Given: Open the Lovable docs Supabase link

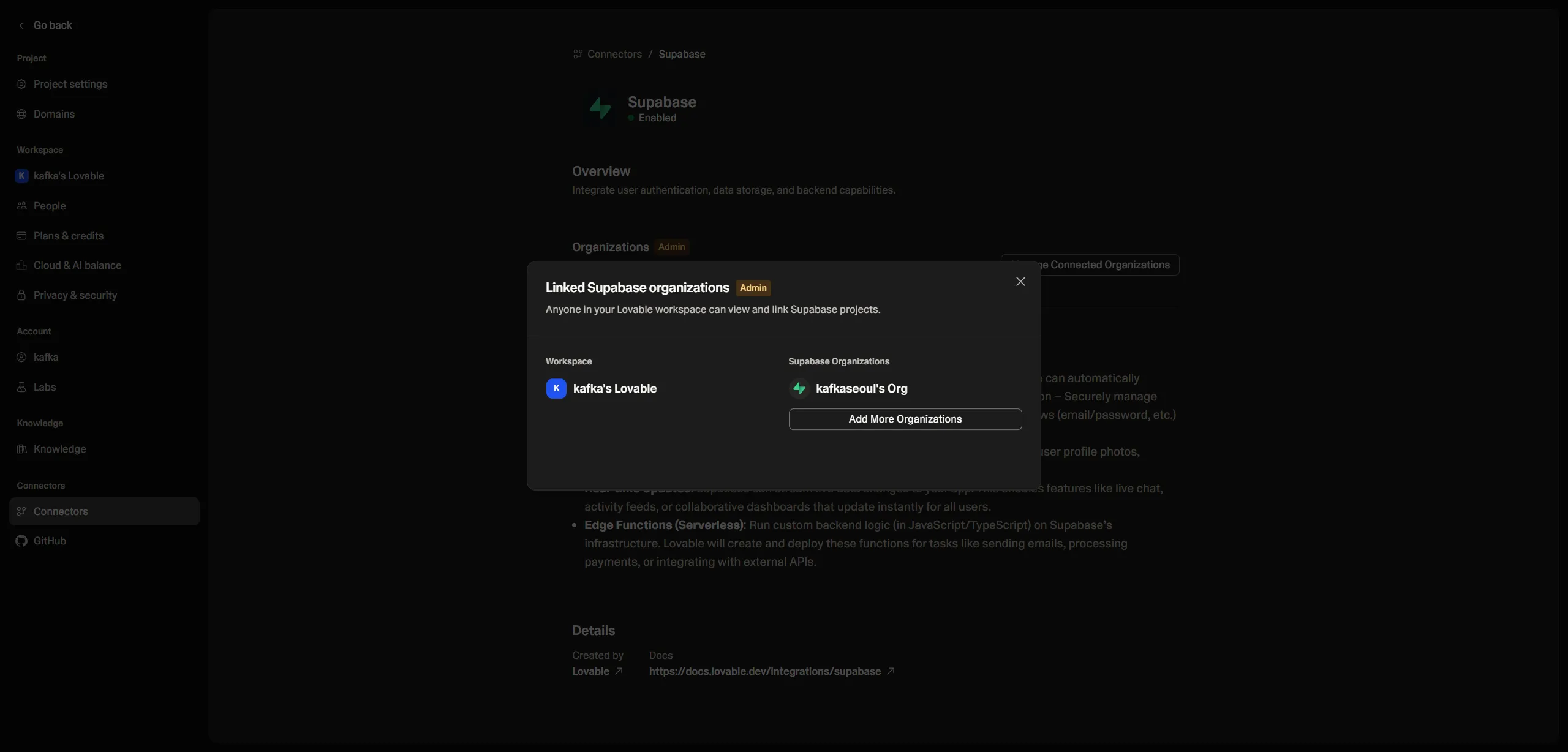Looking at the screenshot, I should (763, 671).
